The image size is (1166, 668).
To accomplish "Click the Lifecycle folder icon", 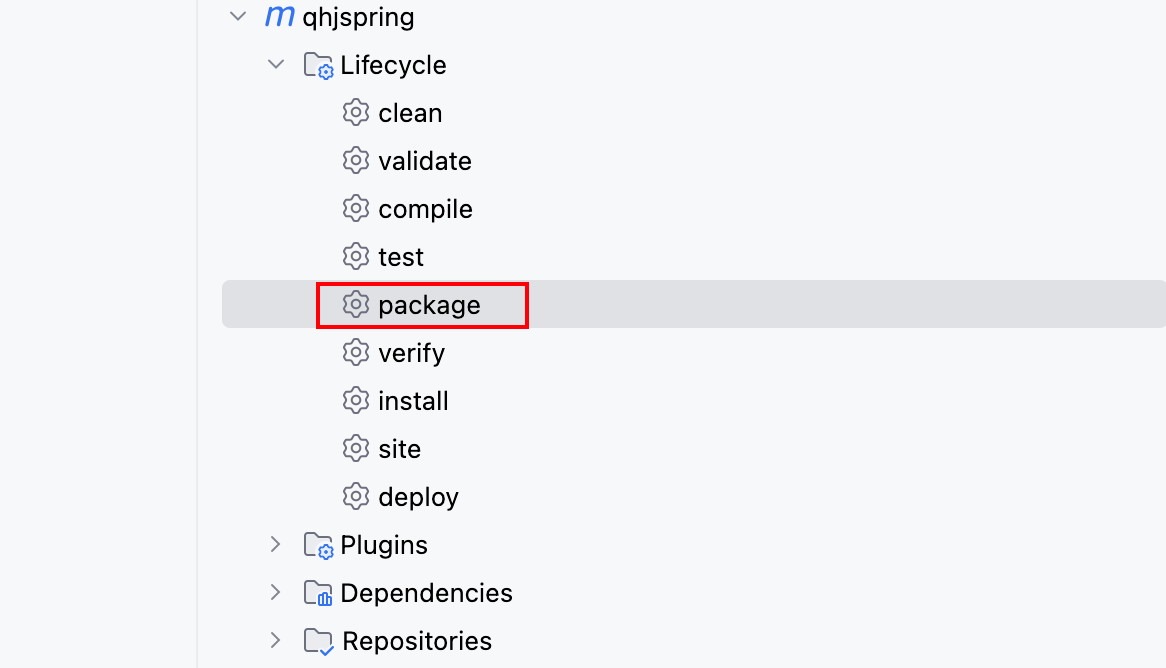I will pyautogui.click(x=318, y=65).
